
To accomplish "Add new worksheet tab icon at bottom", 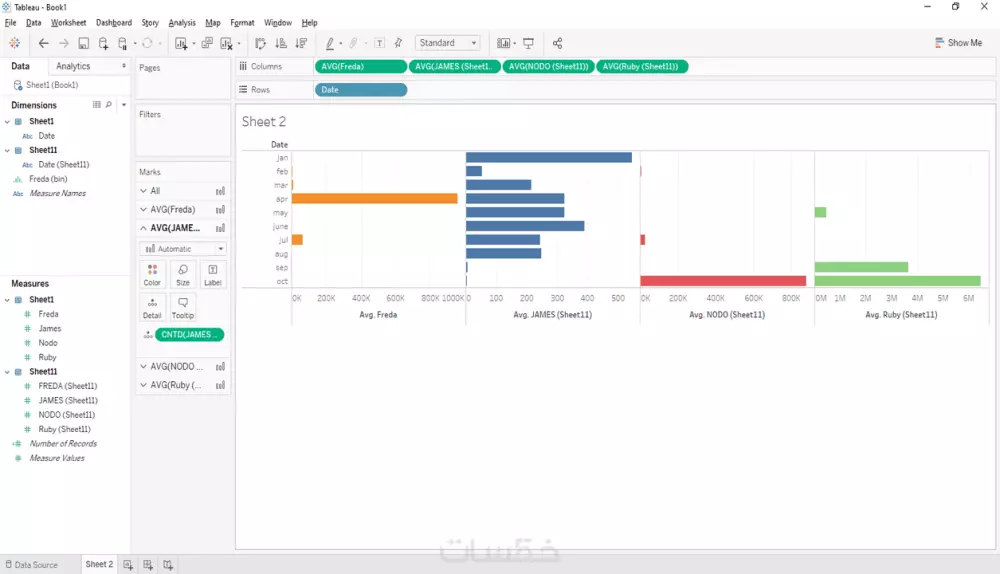I will click(x=128, y=564).
